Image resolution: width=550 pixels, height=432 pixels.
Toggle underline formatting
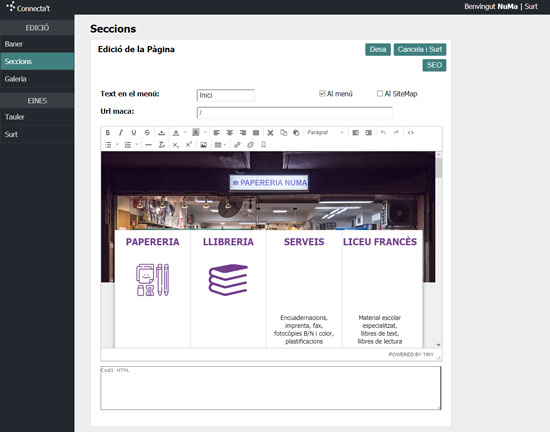[x=134, y=133]
